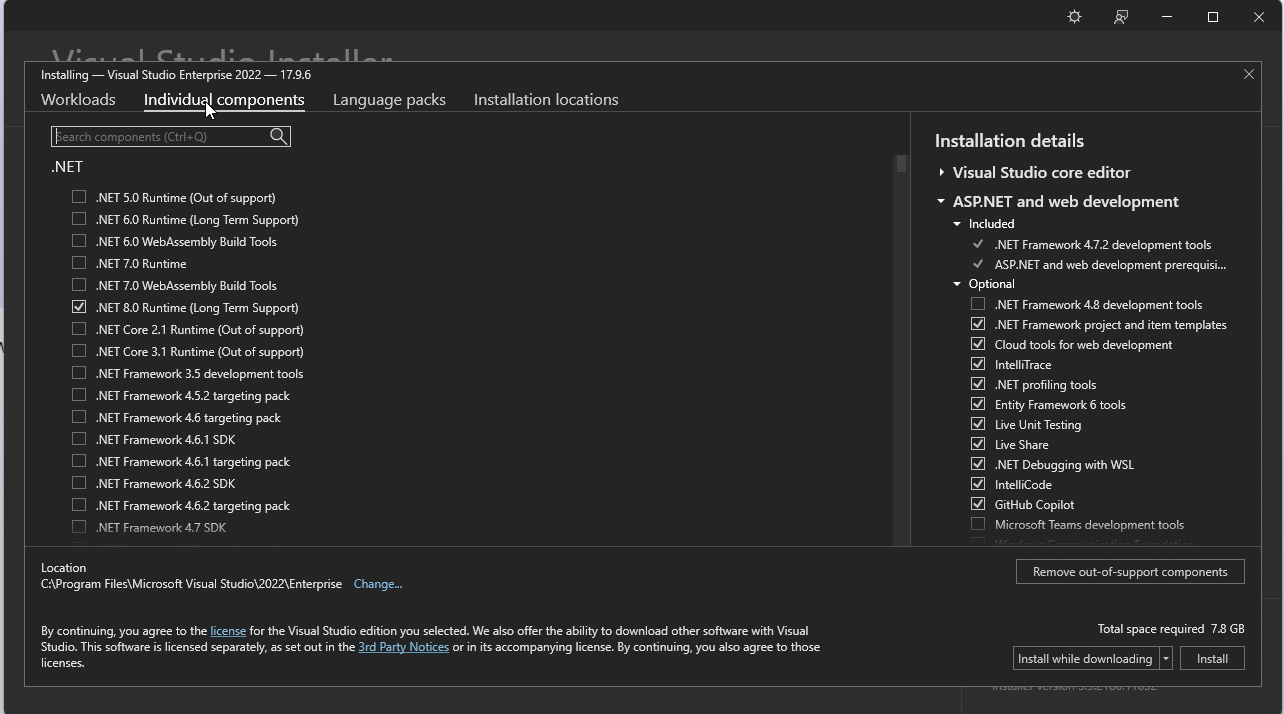
Task: Check .NET Framework 4.7 SDK
Action: click(x=79, y=527)
